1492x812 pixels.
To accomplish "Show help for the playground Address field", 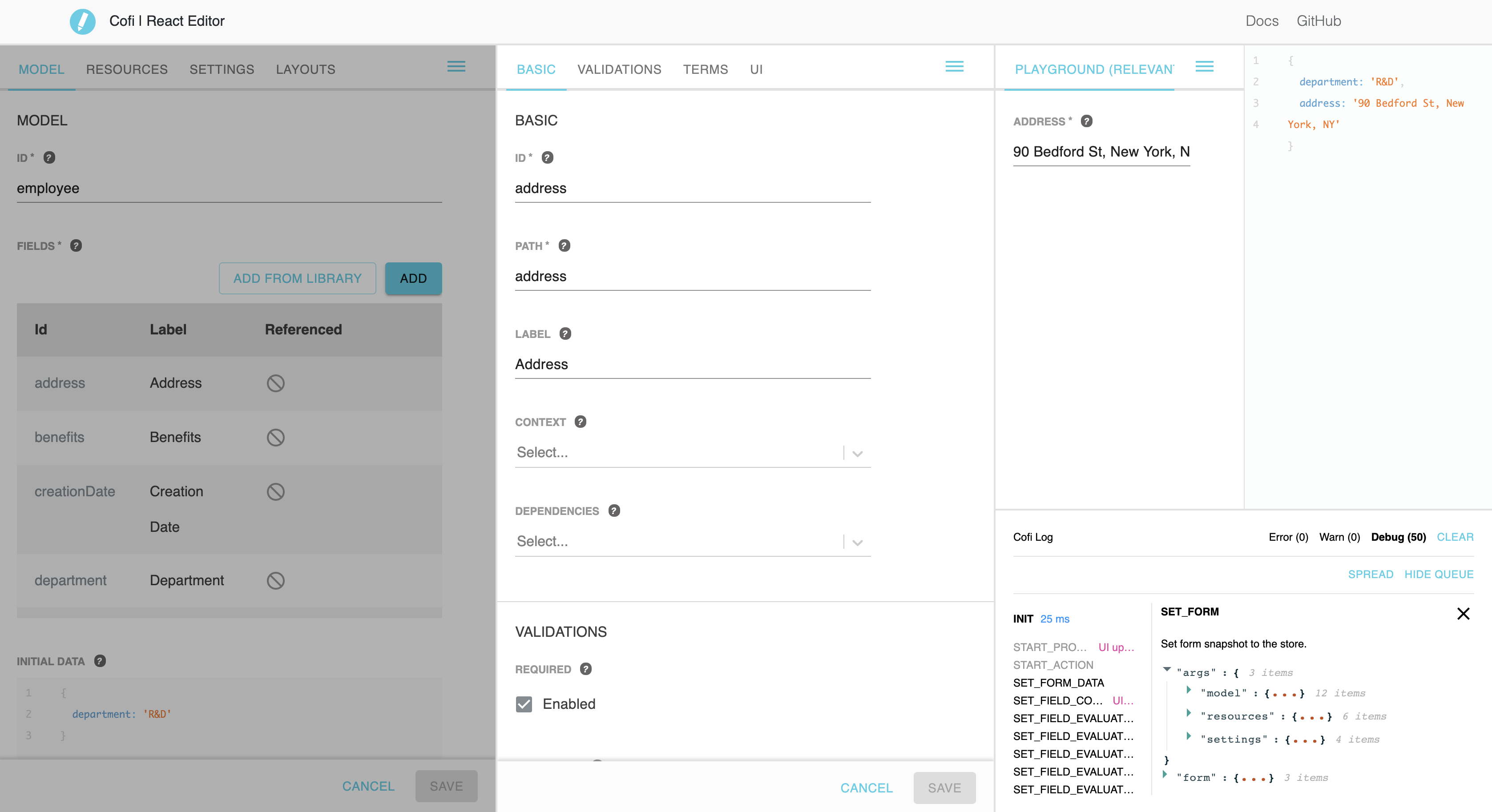I will [1087, 121].
